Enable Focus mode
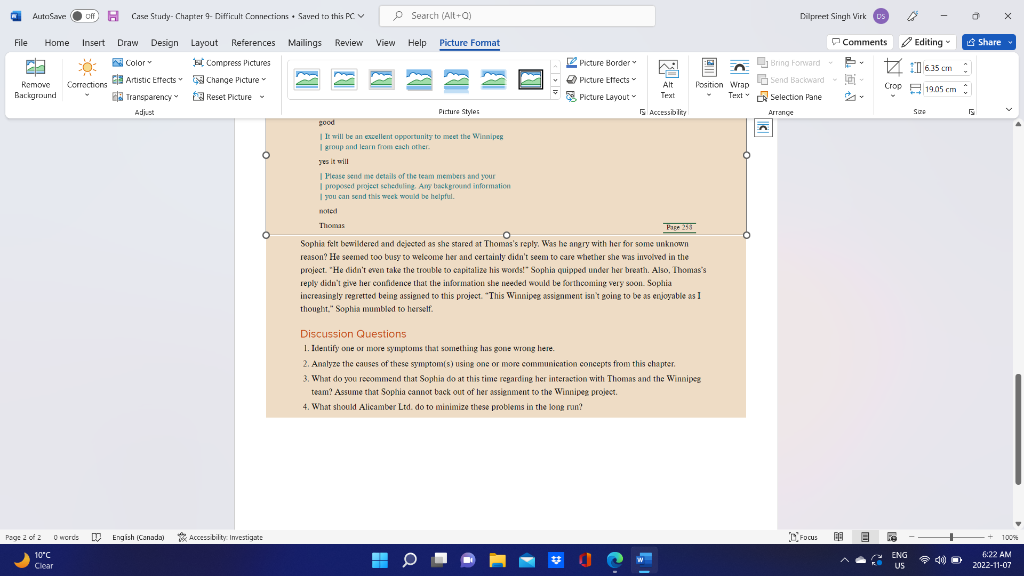 click(803, 537)
